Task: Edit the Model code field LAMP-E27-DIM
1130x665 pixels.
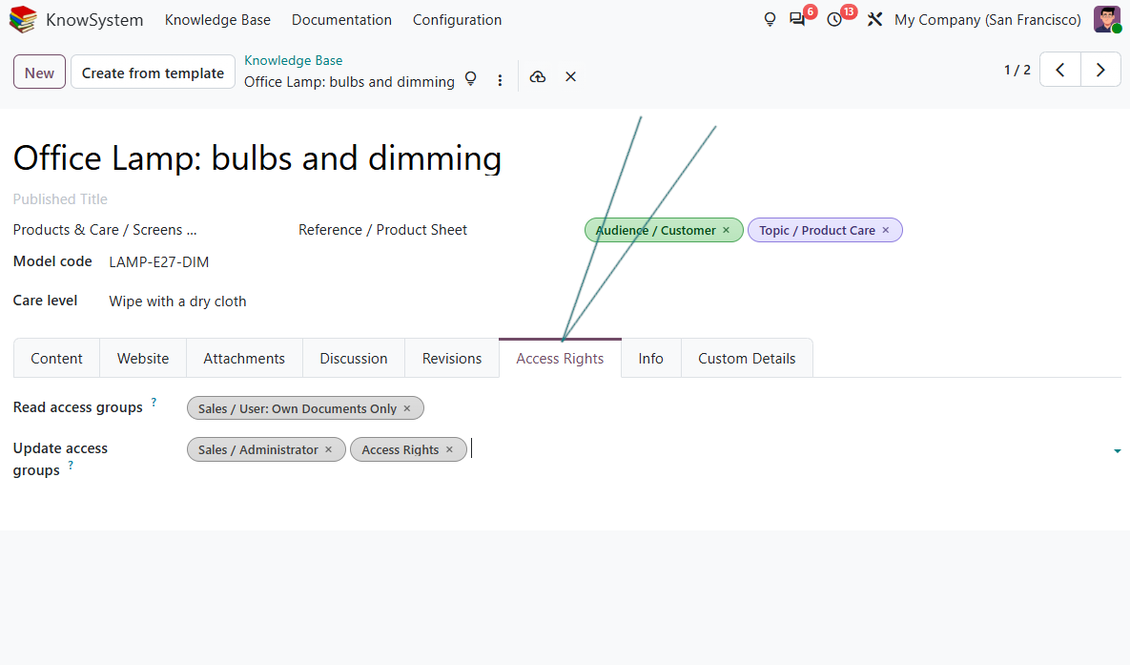Action: click(159, 262)
